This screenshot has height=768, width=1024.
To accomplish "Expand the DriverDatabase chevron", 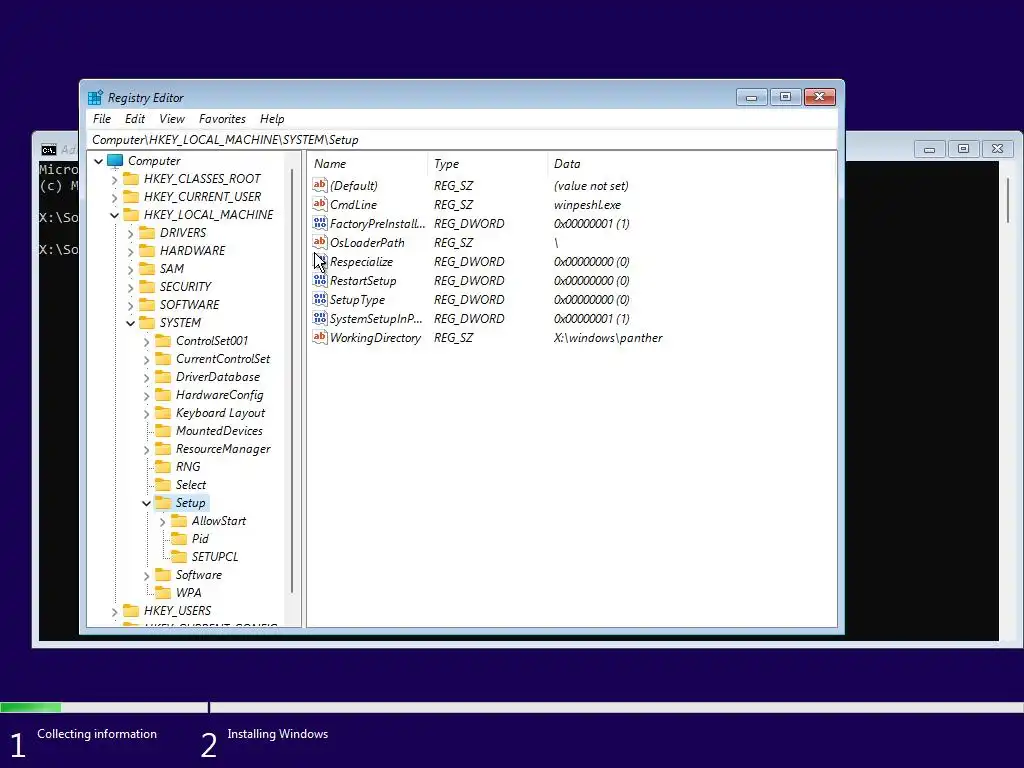I will pyautogui.click(x=146, y=377).
